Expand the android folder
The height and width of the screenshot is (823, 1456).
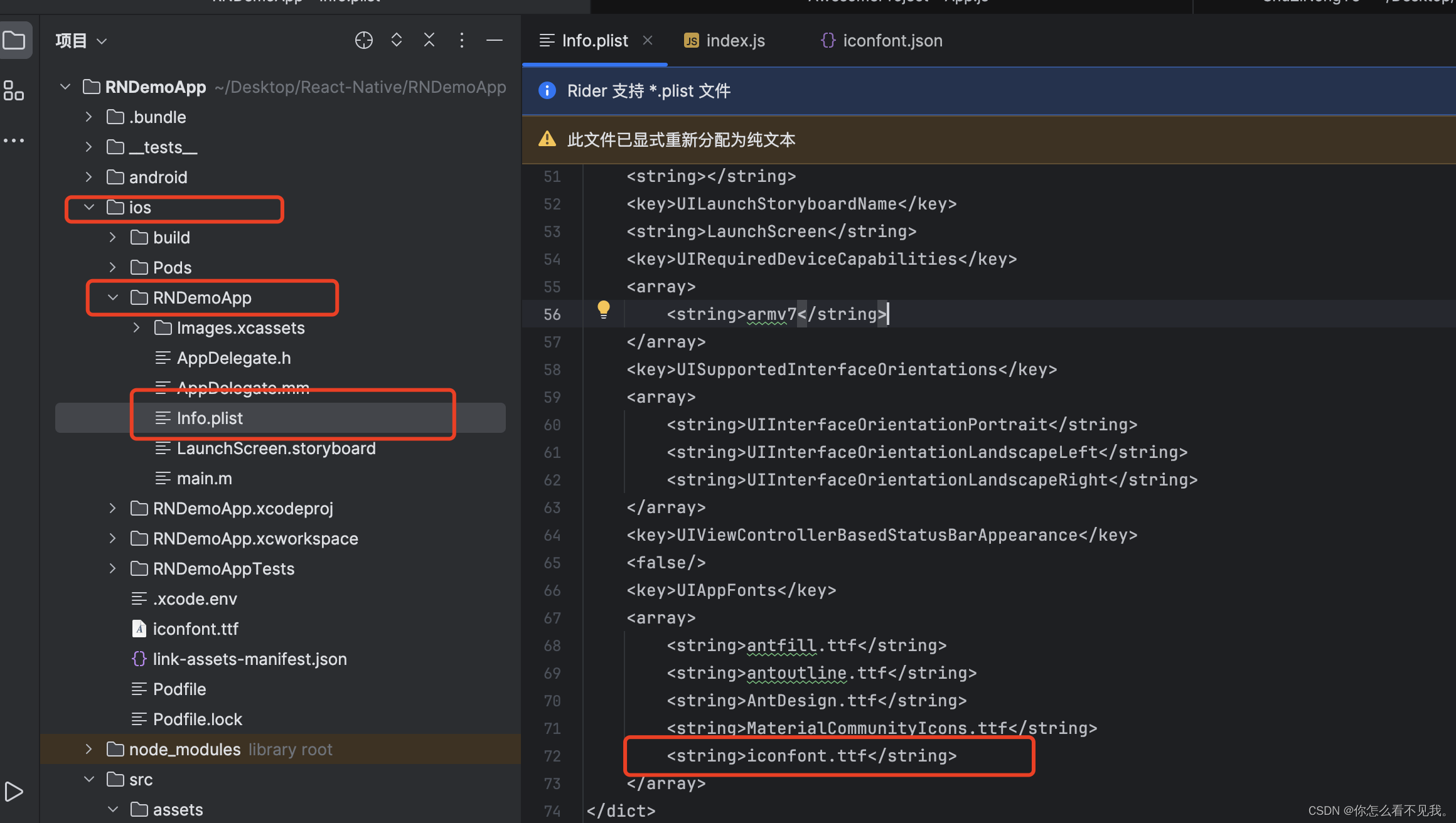[x=89, y=178]
